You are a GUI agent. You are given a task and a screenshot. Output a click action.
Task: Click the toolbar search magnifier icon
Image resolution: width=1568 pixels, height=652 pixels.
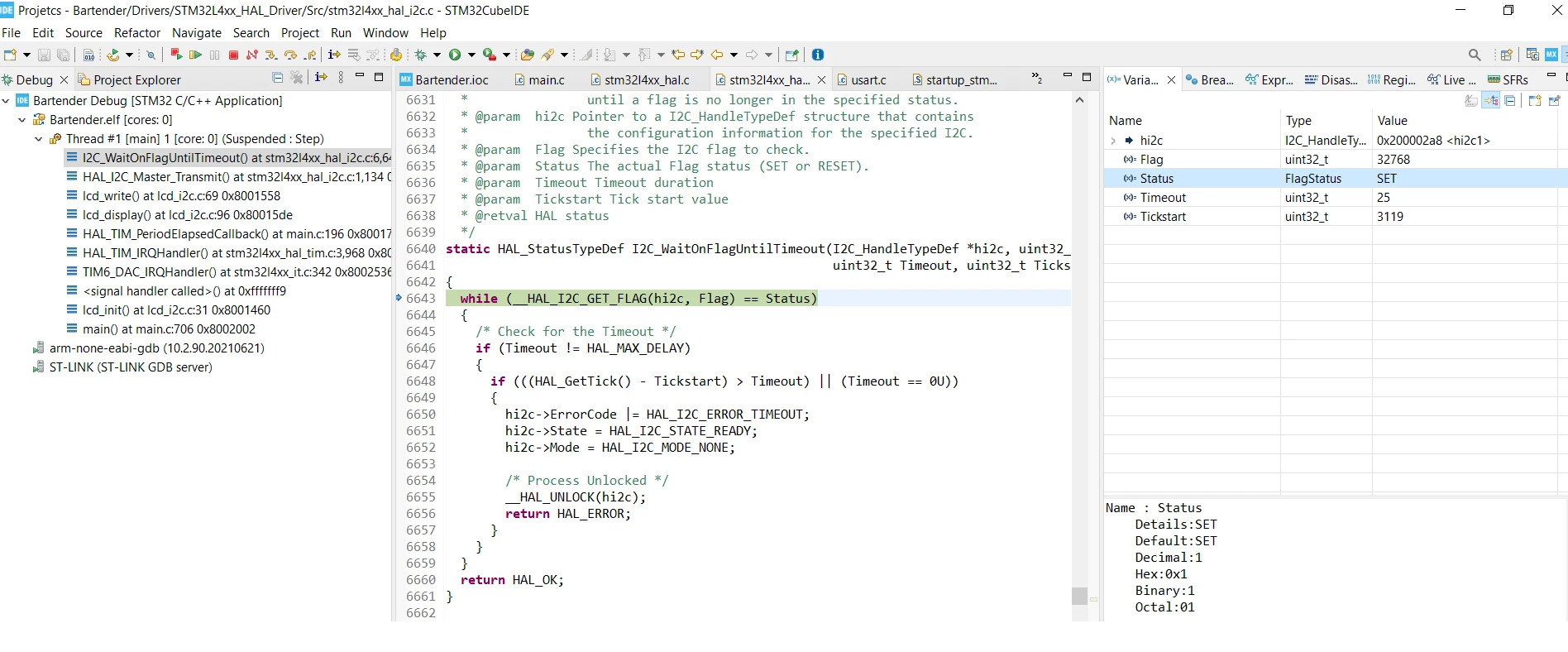(1475, 55)
